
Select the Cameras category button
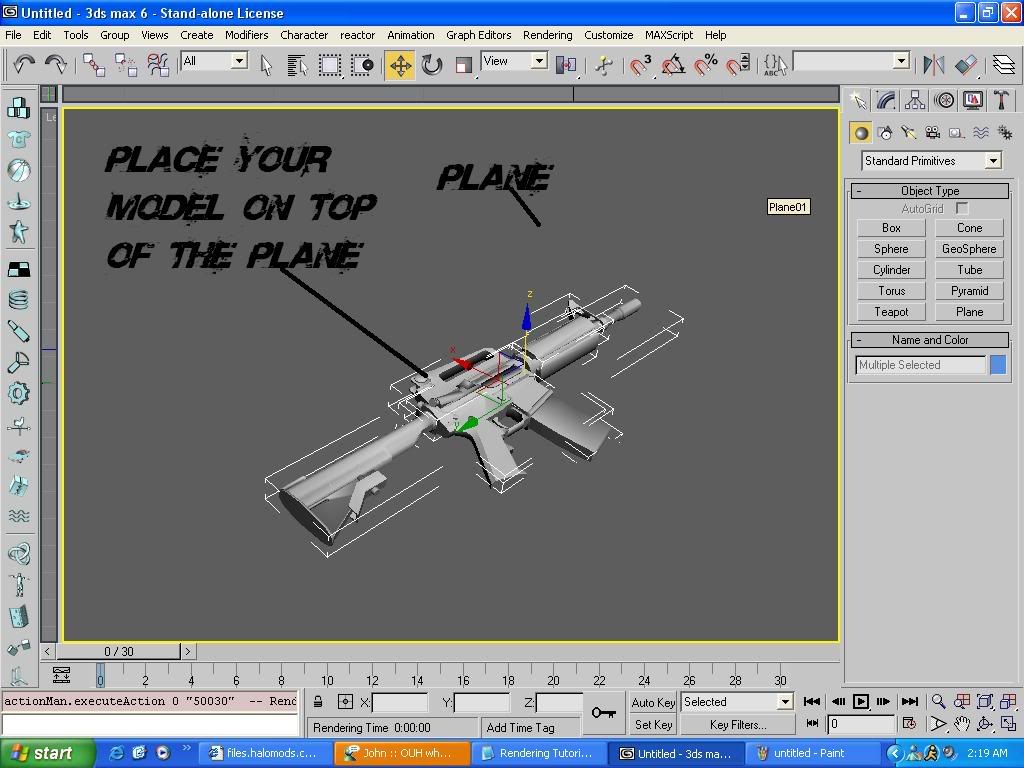[x=933, y=133]
